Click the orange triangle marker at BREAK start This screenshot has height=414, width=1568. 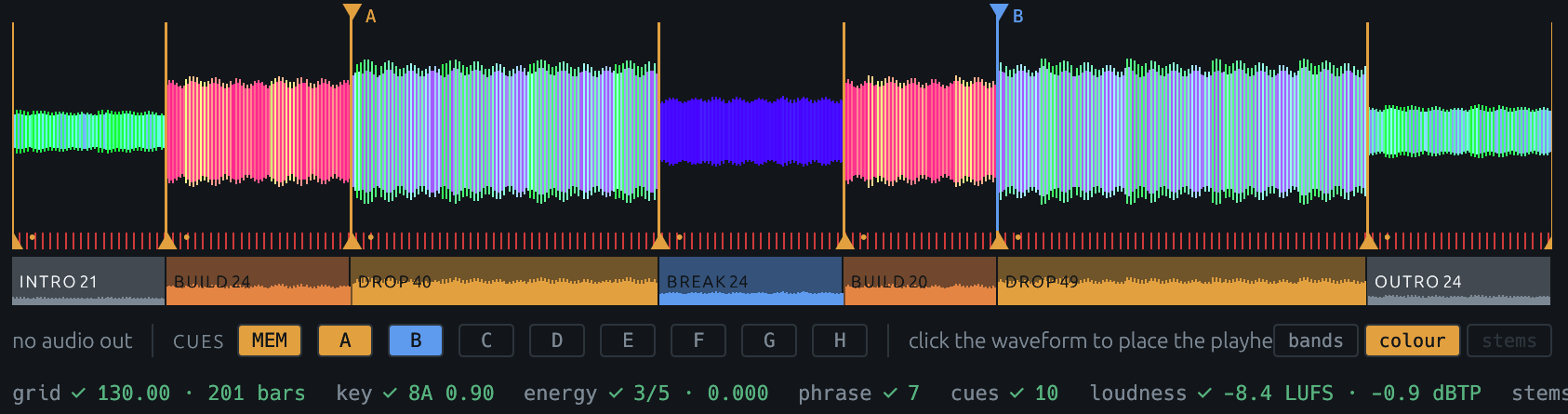coord(660,242)
